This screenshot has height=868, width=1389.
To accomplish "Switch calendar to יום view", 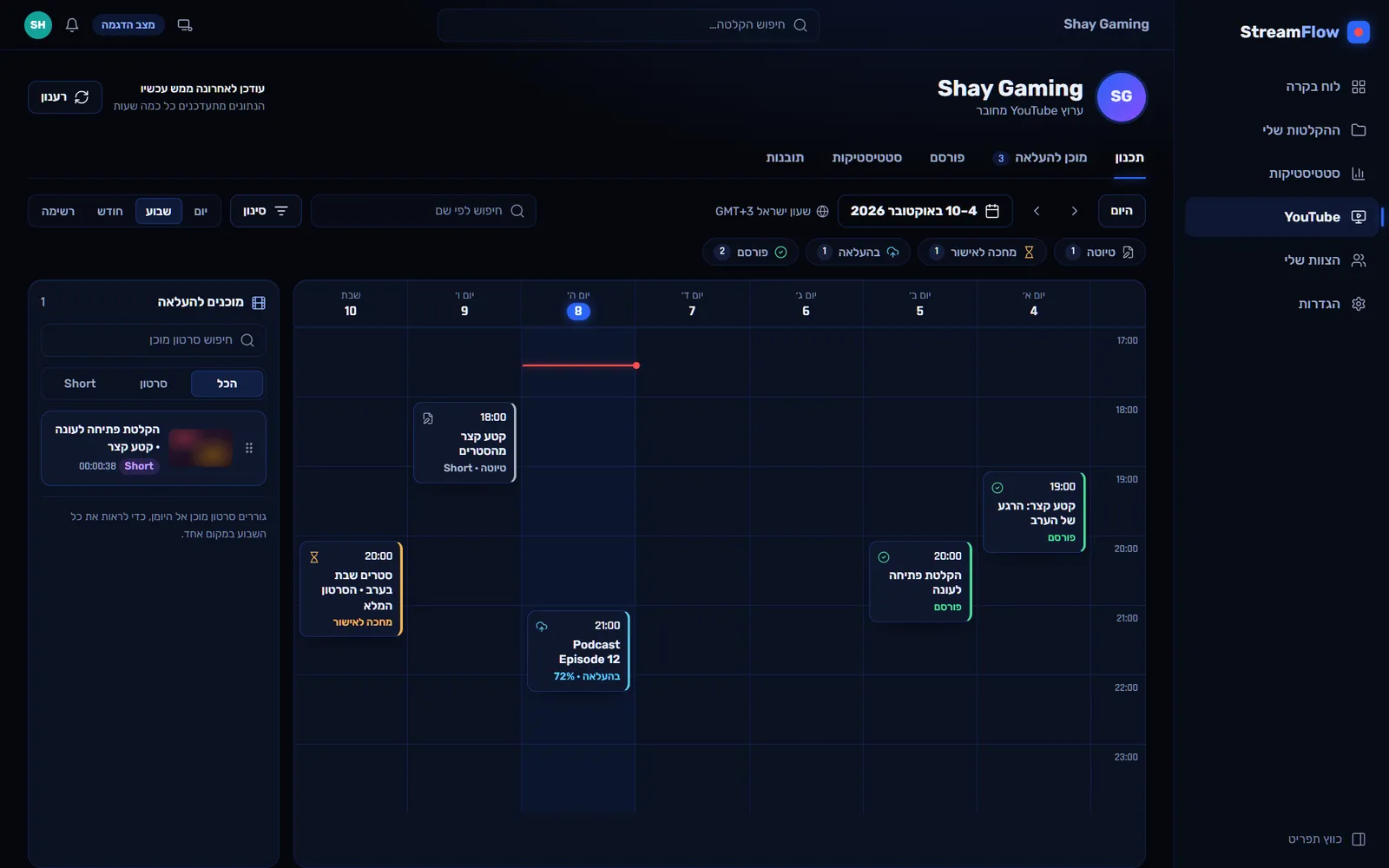I will click(201, 211).
